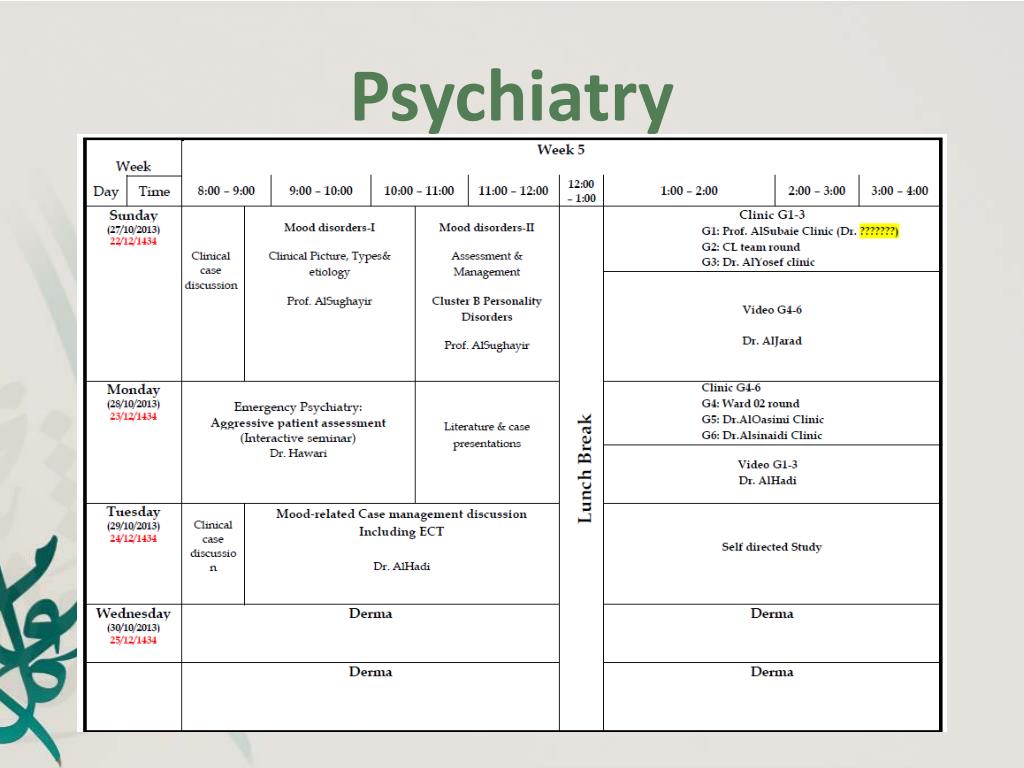Screen dimensions: 1024x768
Task: Click the Dr. AlJarad name
Action: pos(772,341)
